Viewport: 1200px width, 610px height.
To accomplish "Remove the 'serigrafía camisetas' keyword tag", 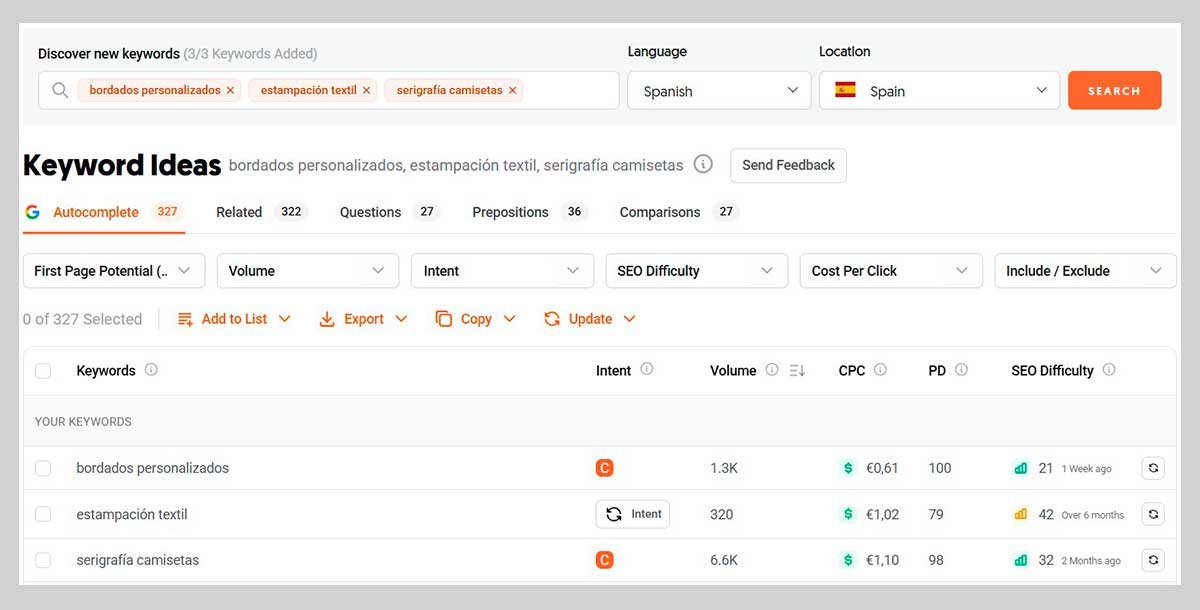I will coord(513,90).
